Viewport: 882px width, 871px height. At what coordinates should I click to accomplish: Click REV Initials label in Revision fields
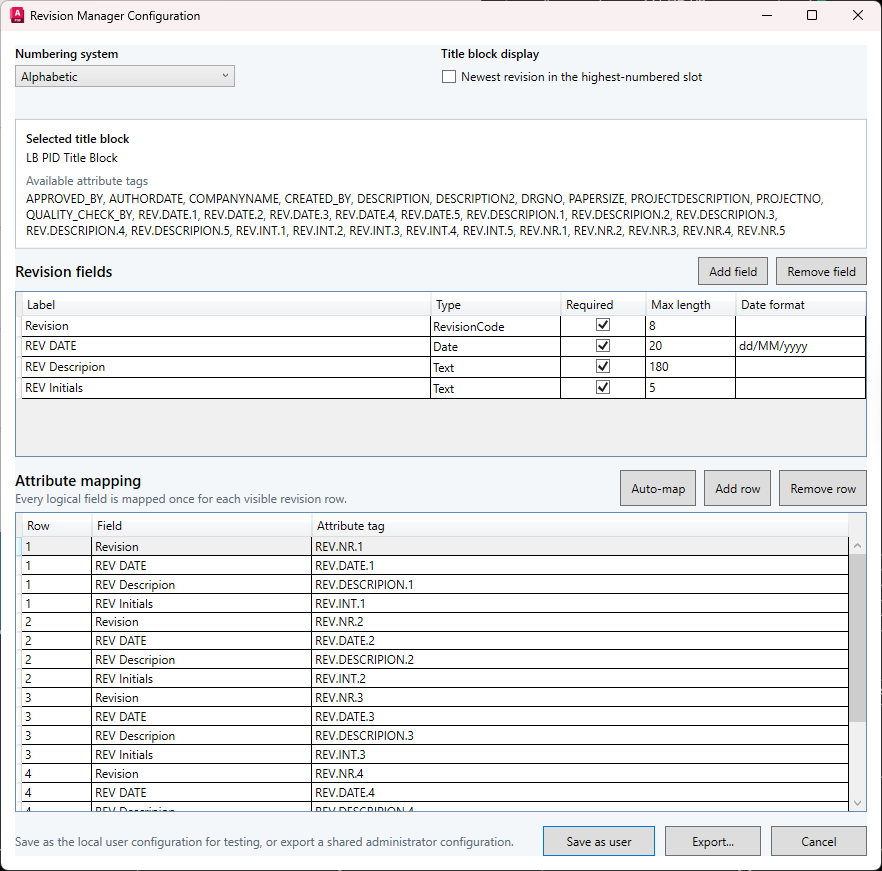(226, 388)
